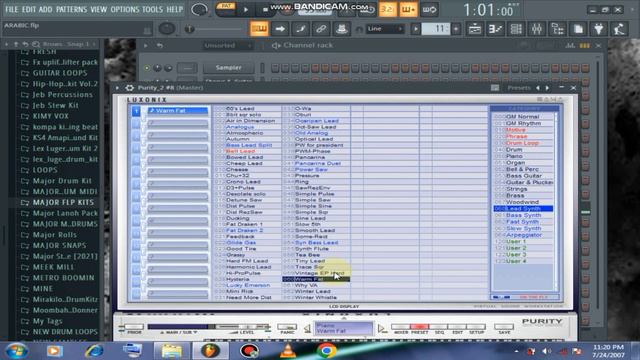Select the Bass Synth category
Viewport: 640px width, 360px height.
(523, 215)
